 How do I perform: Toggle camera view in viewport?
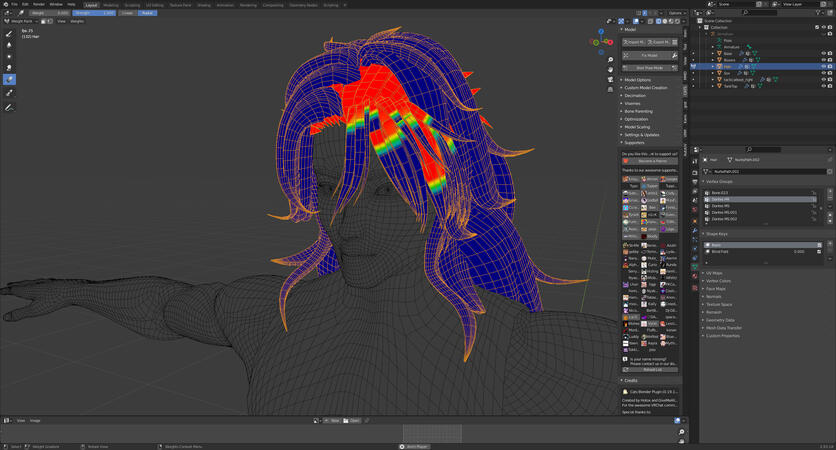click(x=610, y=80)
